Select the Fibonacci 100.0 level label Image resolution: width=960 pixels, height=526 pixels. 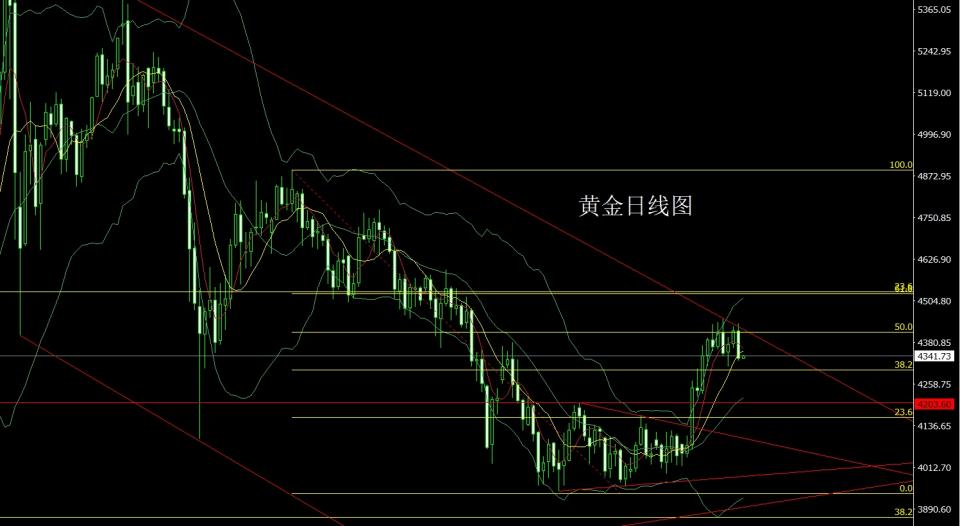point(901,165)
